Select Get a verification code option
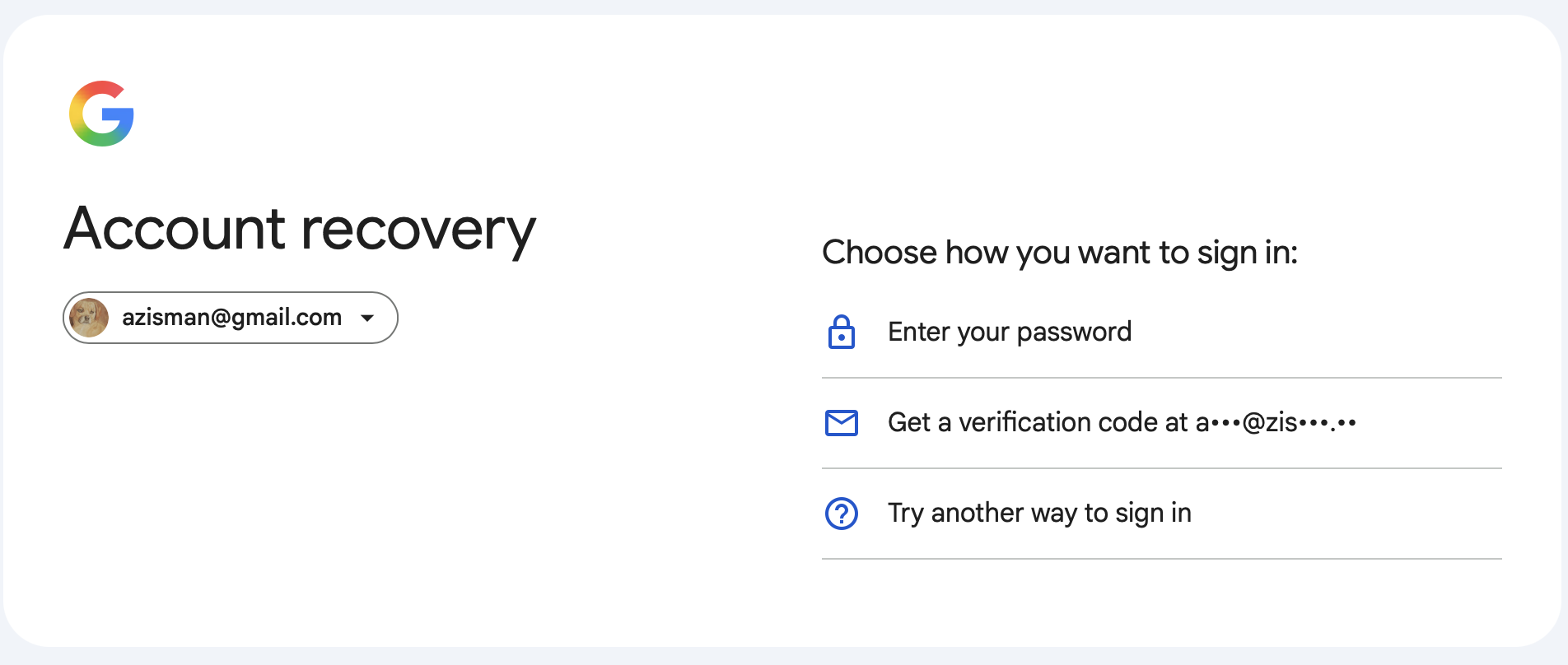Image resolution: width=1568 pixels, height=665 pixels. tap(1122, 422)
